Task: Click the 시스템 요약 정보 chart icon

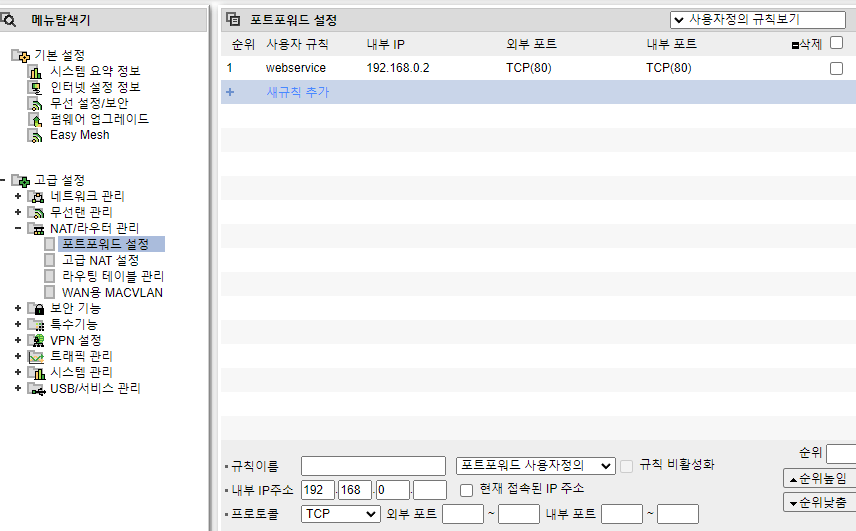Action: pyautogui.click(x=35, y=71)
